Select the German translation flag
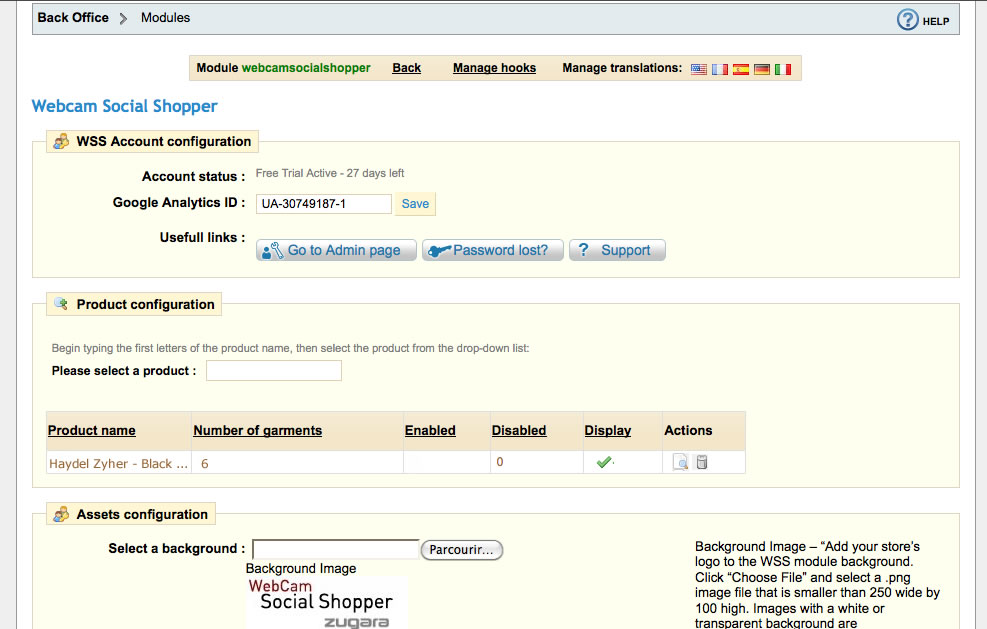The height and width of the screenshot is (629, 987). 762,69
